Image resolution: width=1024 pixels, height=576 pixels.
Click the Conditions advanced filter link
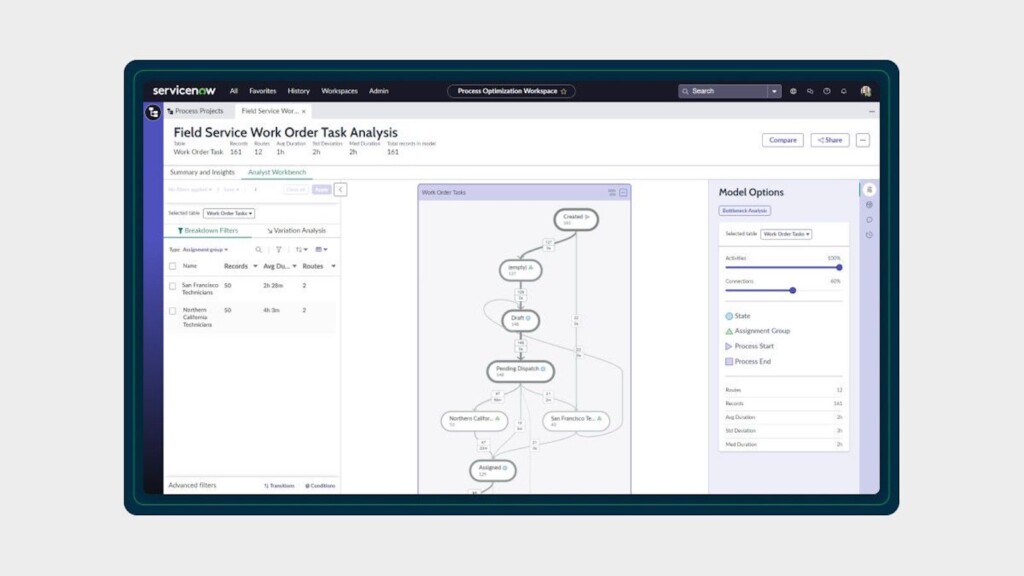click(320, 486)
